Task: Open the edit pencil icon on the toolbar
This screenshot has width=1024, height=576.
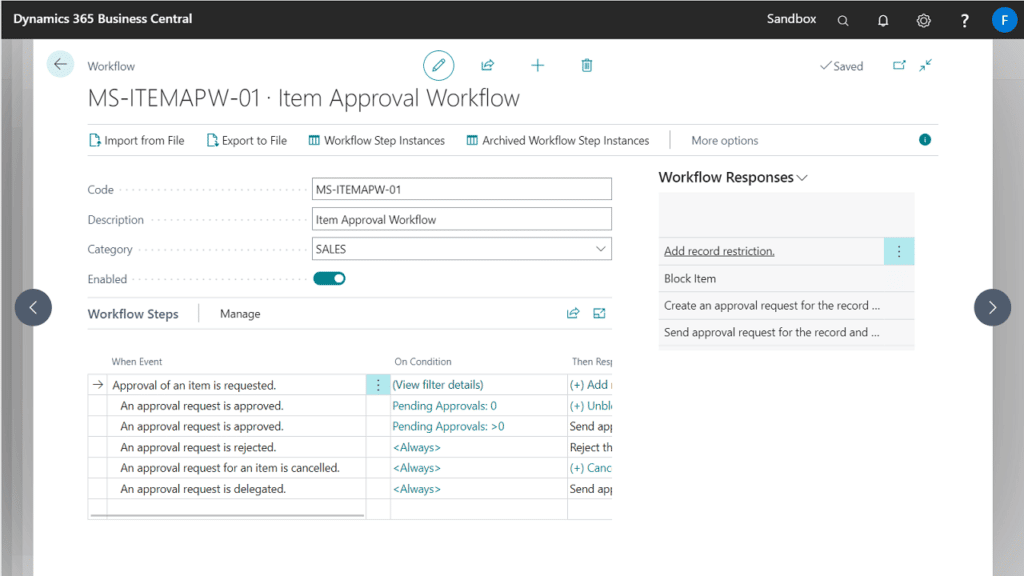Action: click(438, 65)
